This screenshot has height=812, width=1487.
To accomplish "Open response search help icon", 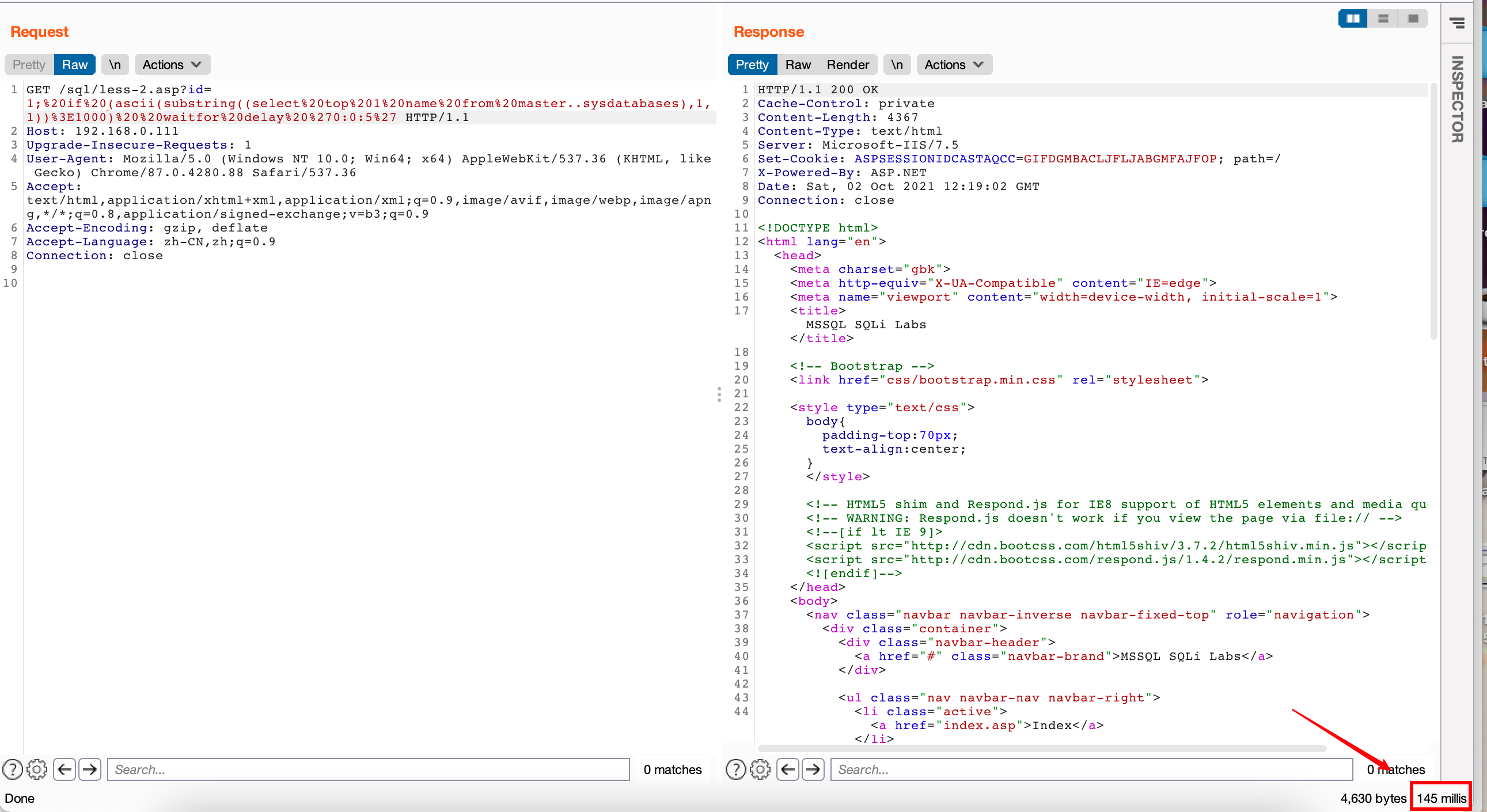I will [x=735, y=769].
